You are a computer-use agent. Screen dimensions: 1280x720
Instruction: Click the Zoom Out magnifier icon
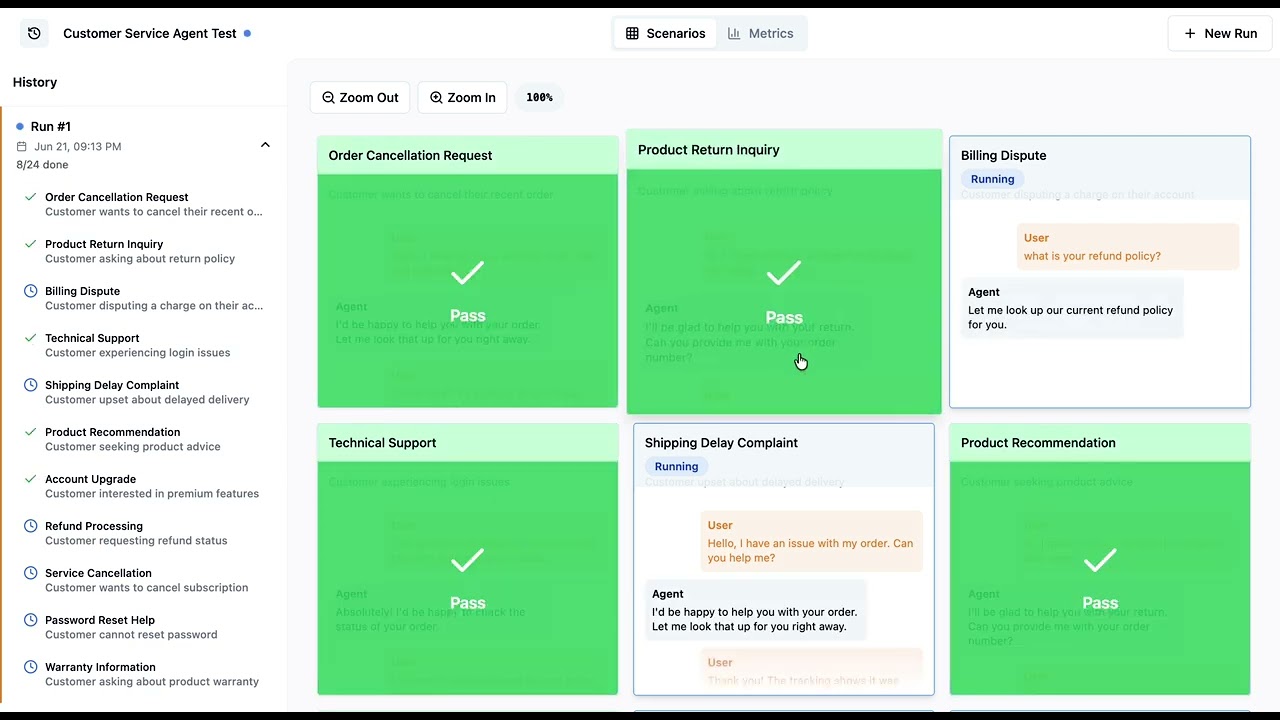(328, 97)
